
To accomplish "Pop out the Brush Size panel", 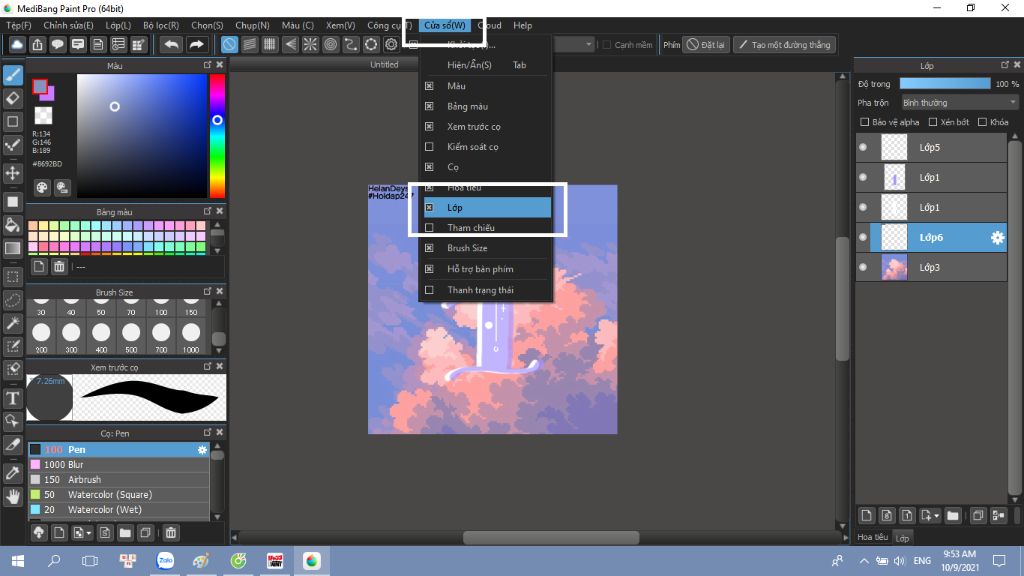I will click(208, 291).
